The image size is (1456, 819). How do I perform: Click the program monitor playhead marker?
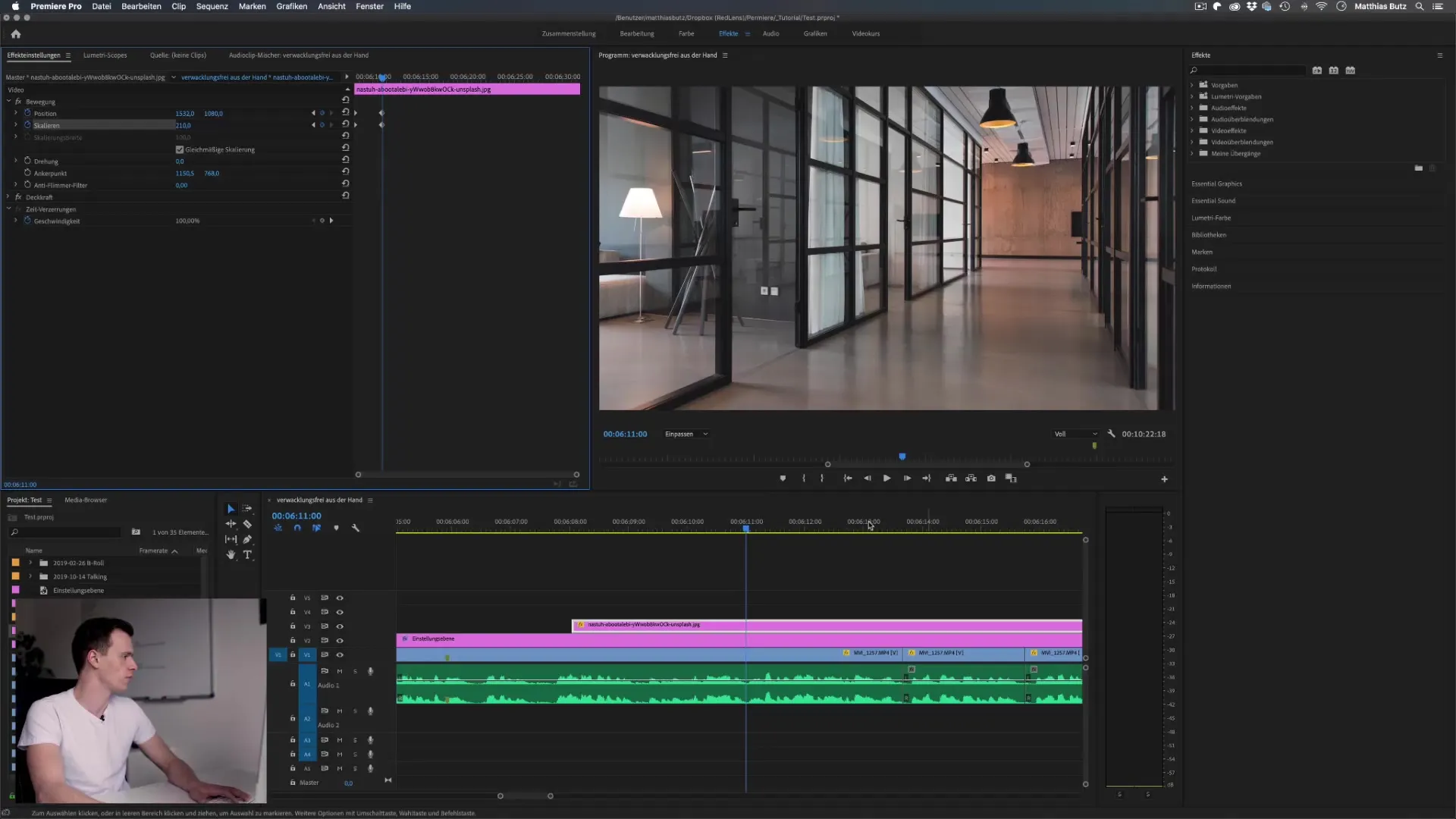(902, 457)
